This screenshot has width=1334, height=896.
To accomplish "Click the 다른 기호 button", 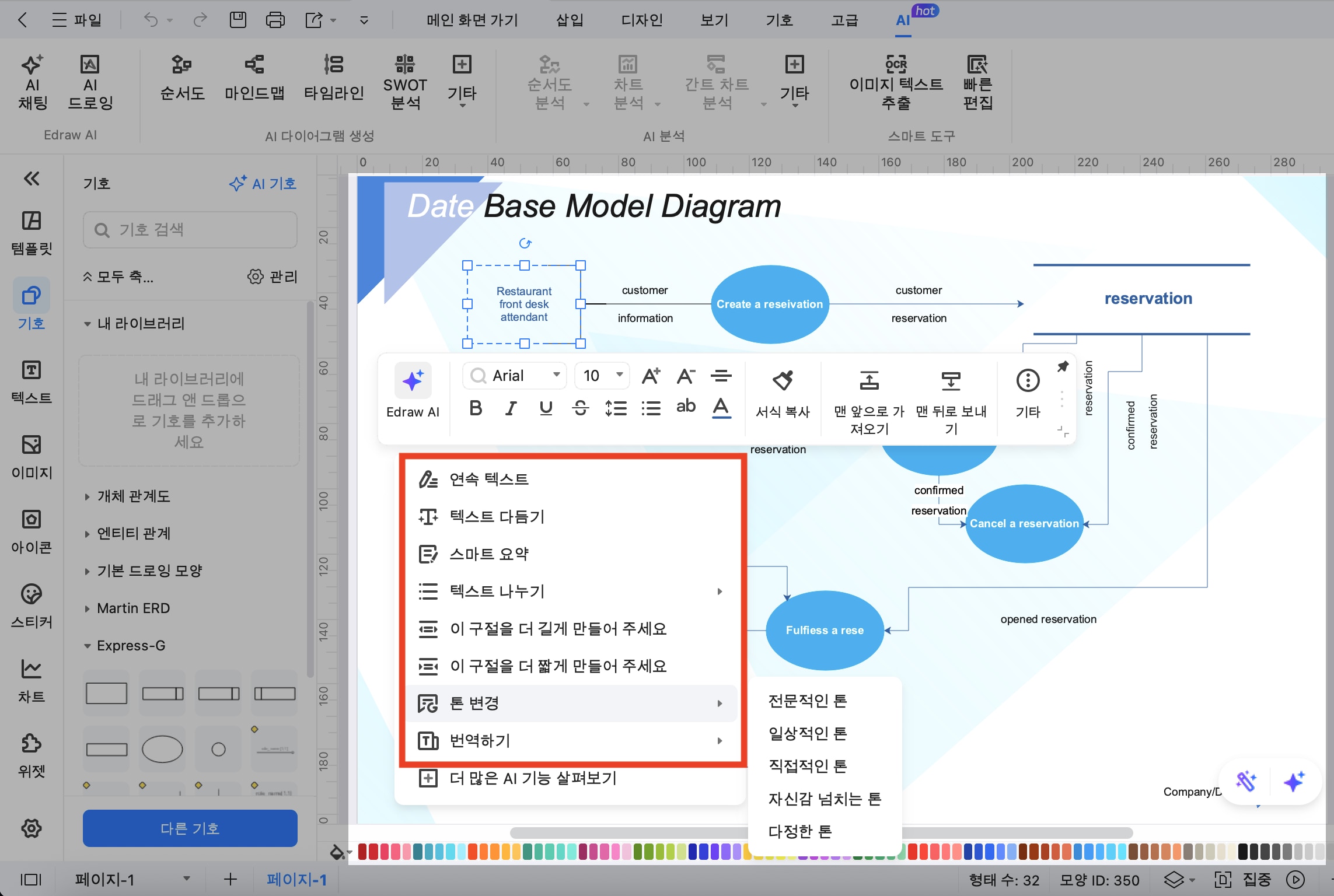I will [x=190, y=828].
